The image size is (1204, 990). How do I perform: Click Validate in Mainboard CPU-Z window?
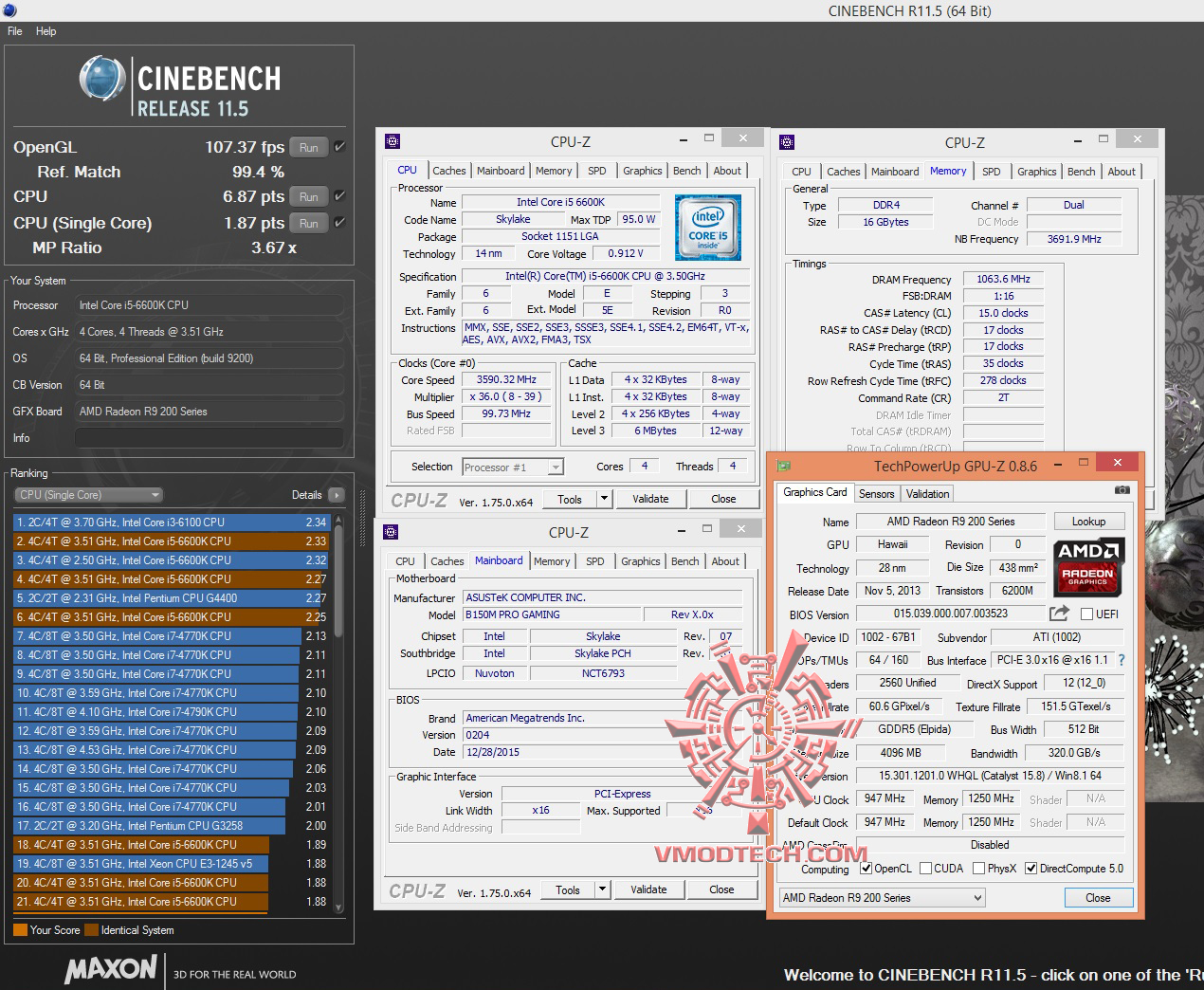coord(648,889)
